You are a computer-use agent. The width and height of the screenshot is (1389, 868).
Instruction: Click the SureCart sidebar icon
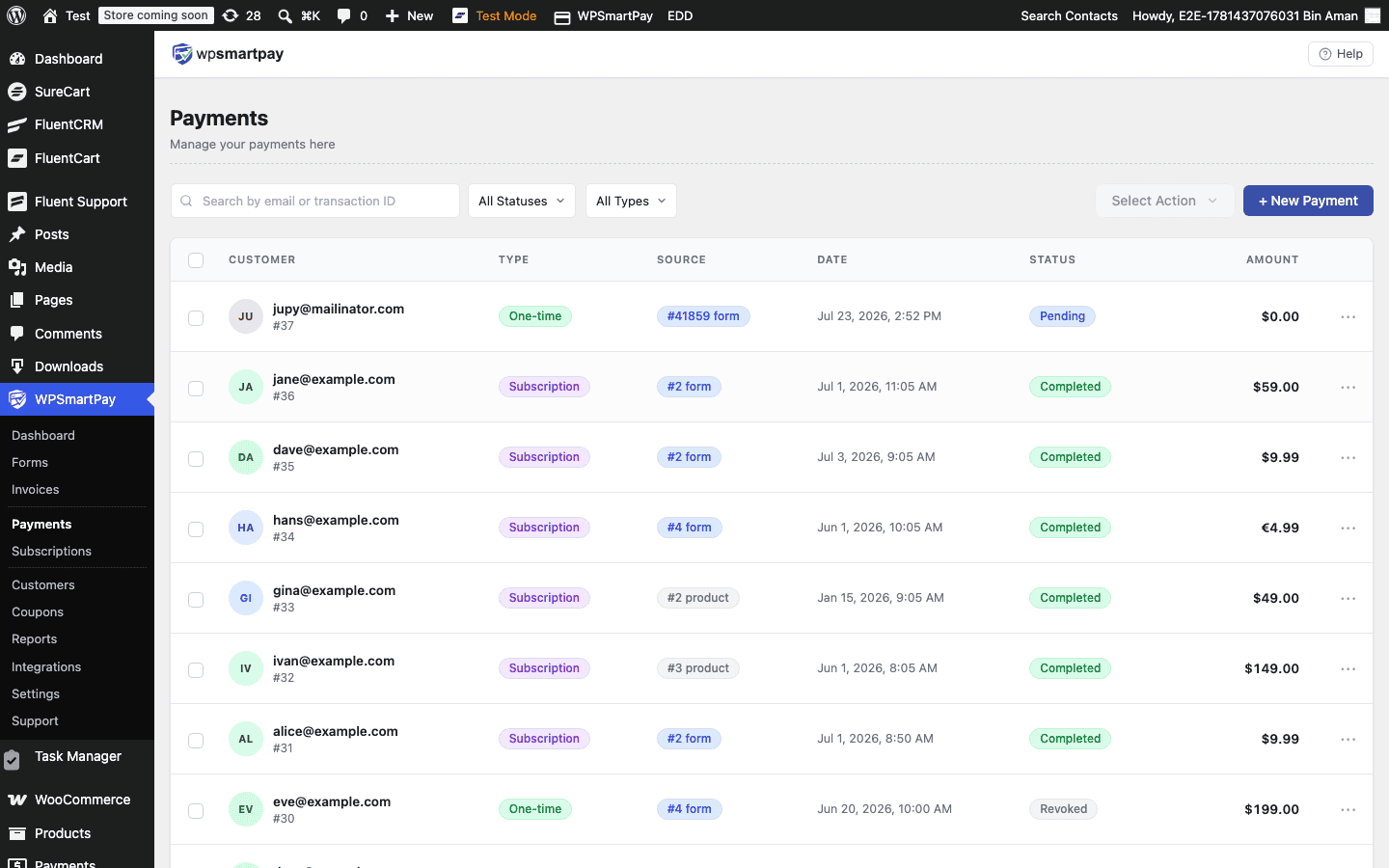point(16,92)
